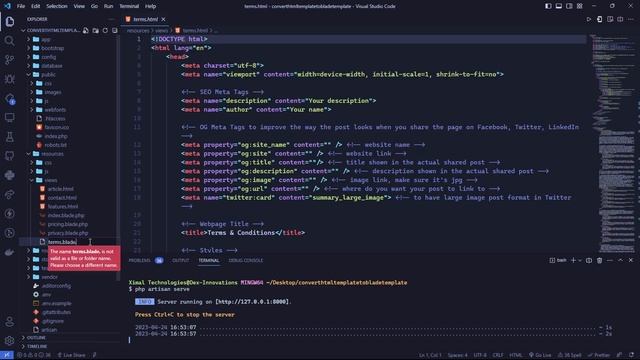
Task: Open the Accounts menu icon
Action: point(9,322)
